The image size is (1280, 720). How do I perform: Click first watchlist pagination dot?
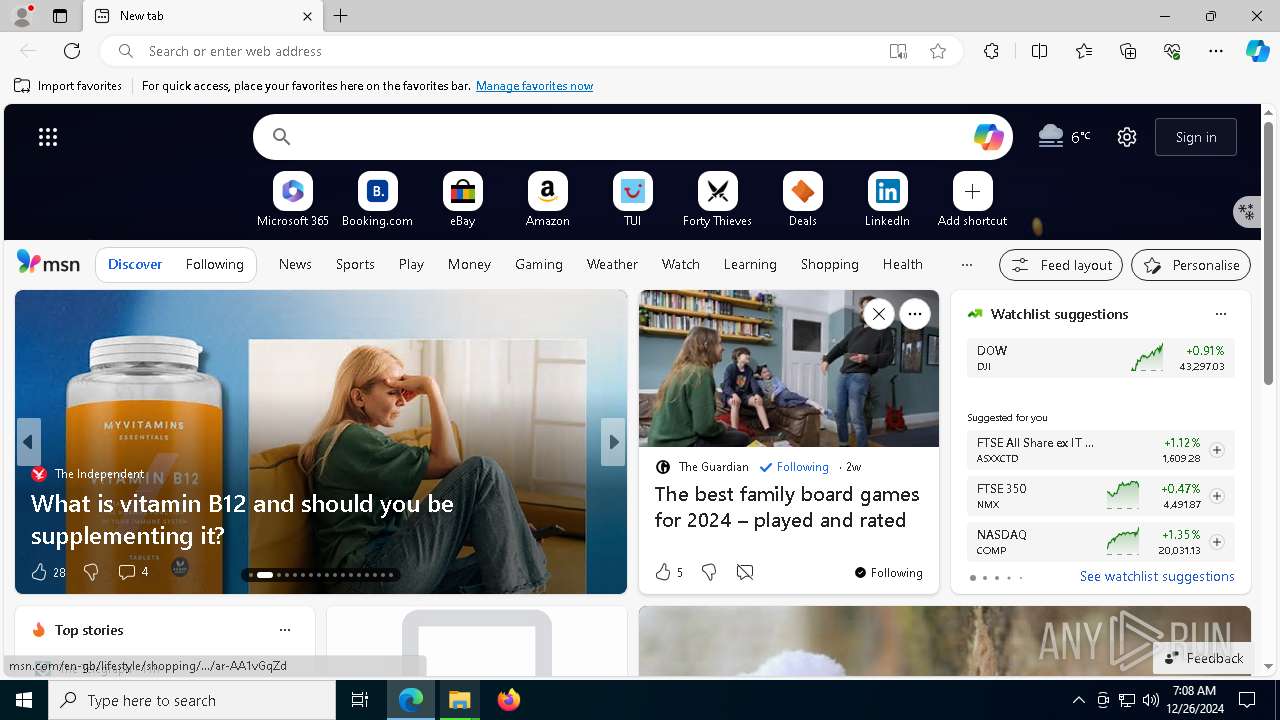972,578
